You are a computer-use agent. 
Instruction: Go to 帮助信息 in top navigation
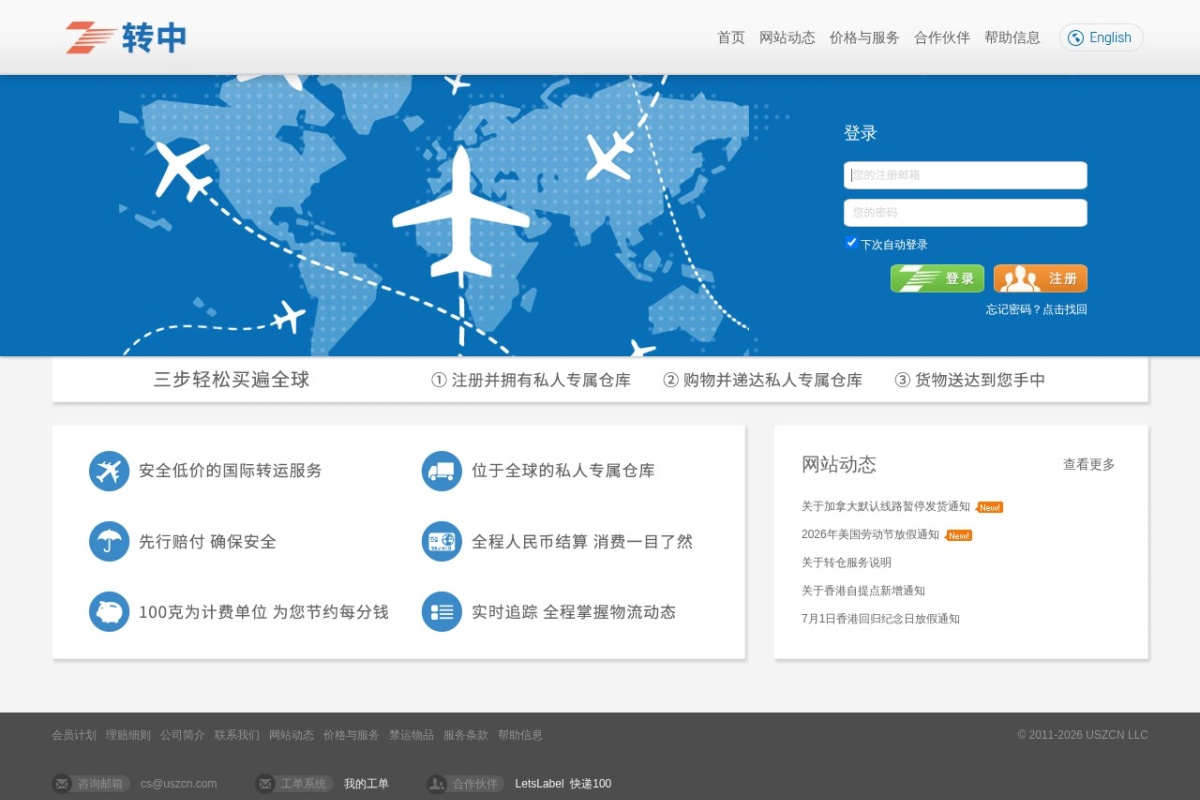(1012, 38)
